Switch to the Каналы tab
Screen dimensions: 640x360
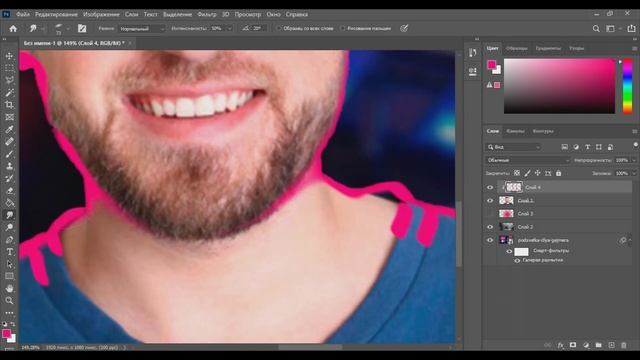tap(515, 131)
